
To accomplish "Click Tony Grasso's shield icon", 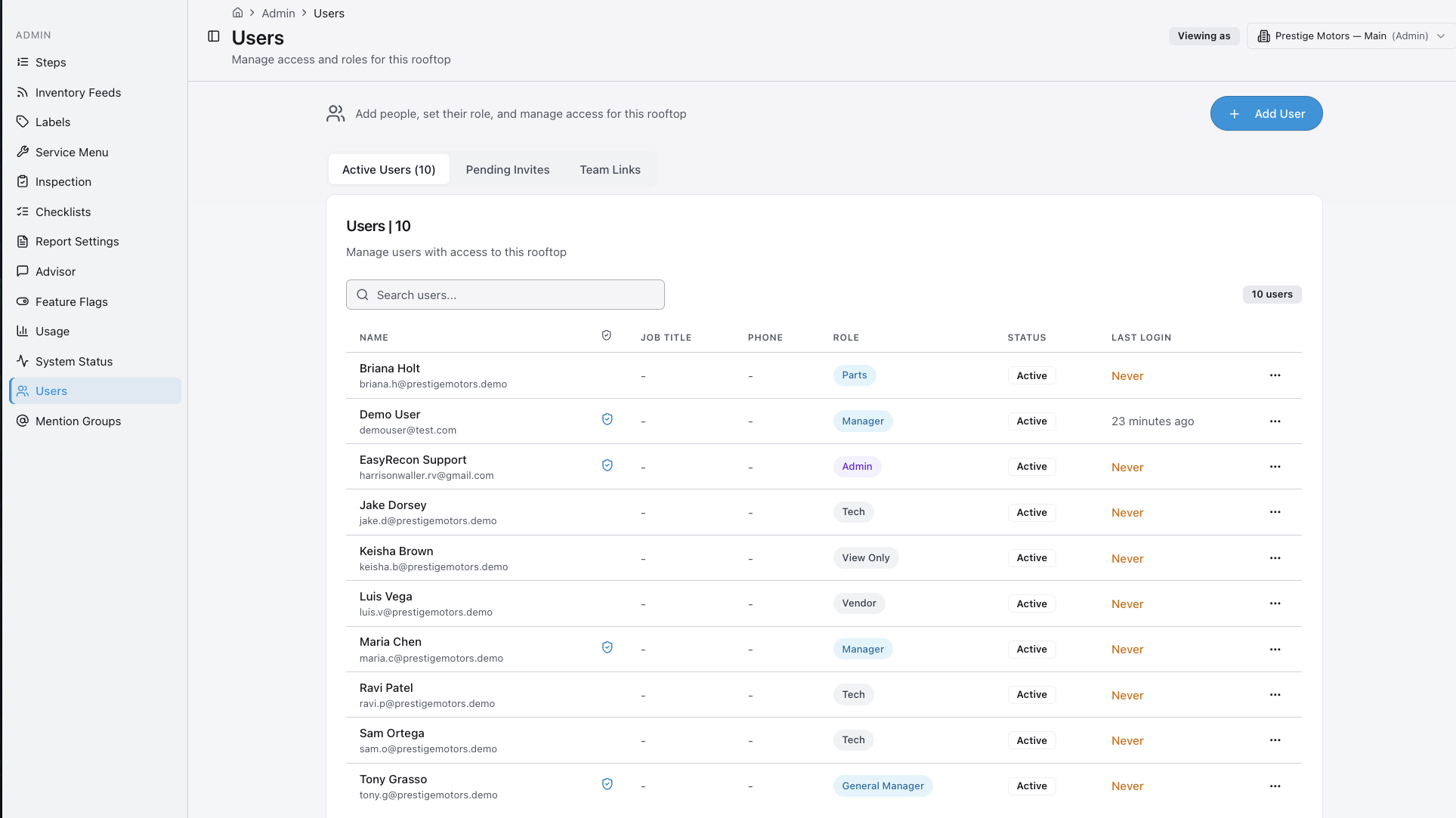I will pyautogui.click(x=607, y=784).
